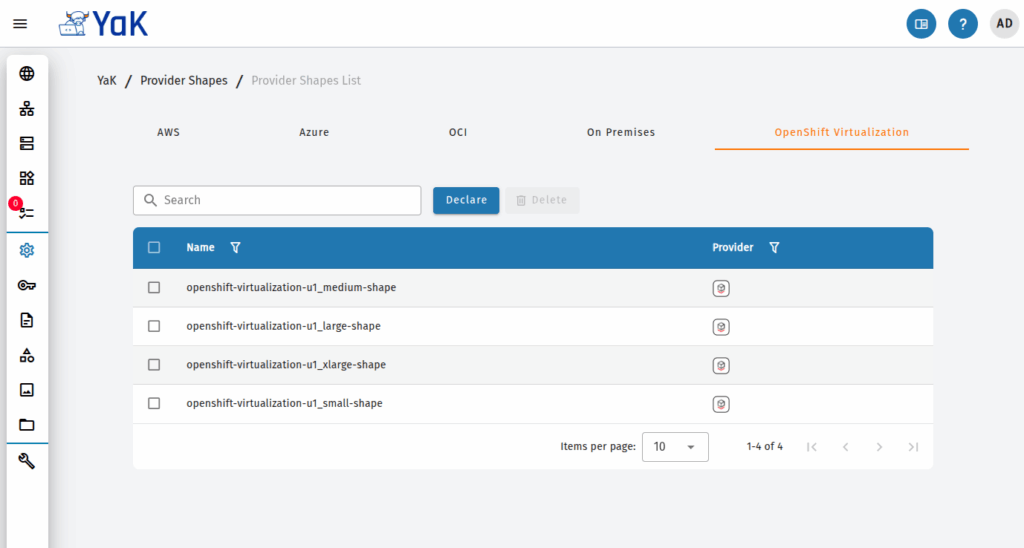Select the OpenShift Virtualization tab
This screenshot has width=1024, height=548.
(842, 133)
